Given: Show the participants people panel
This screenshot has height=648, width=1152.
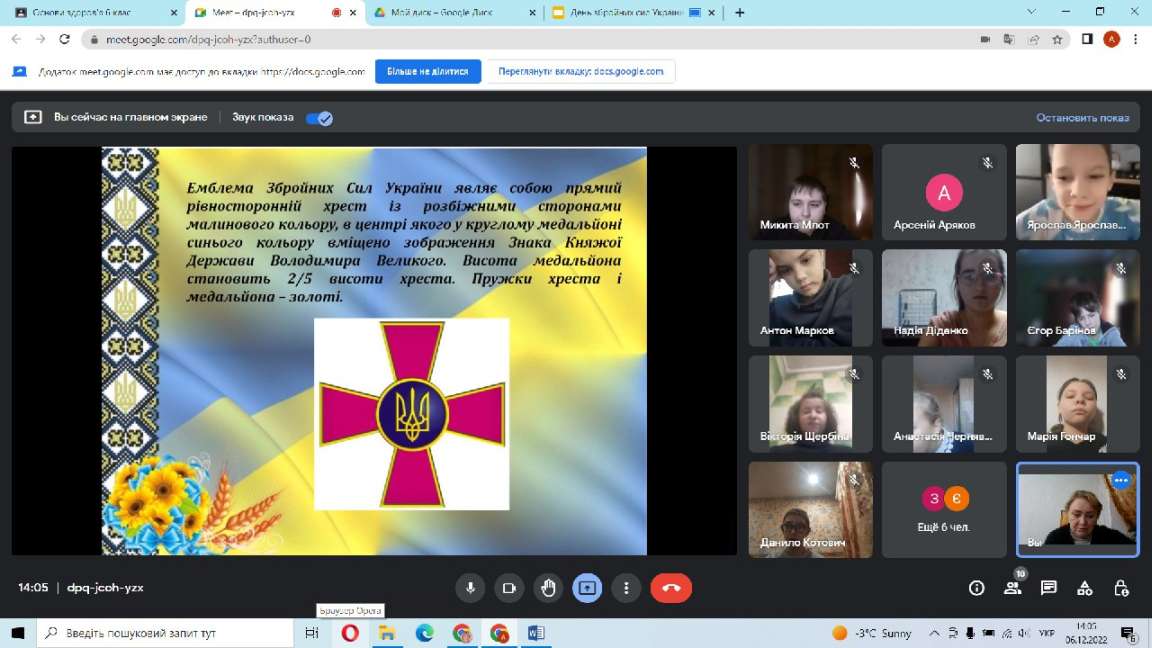Looking at the screenshot, I should click(x=1012, y=588).
